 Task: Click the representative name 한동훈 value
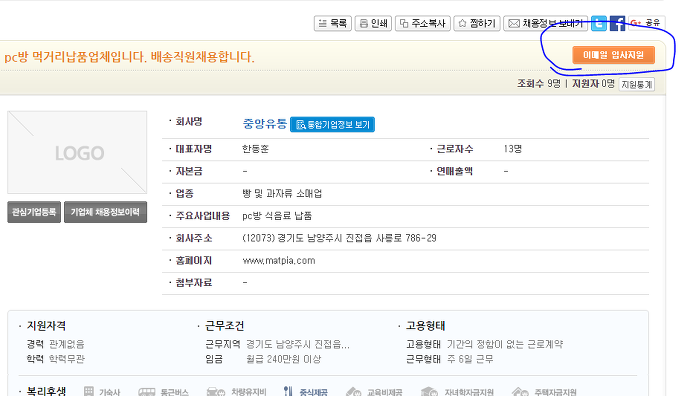pyautogui.click(x=255, y=149)
